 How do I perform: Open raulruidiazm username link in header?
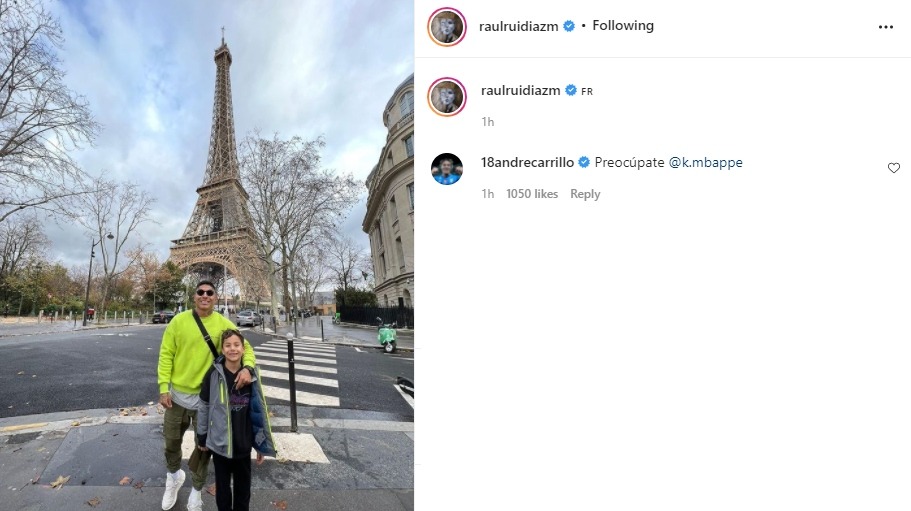click(x=518, y=27)
